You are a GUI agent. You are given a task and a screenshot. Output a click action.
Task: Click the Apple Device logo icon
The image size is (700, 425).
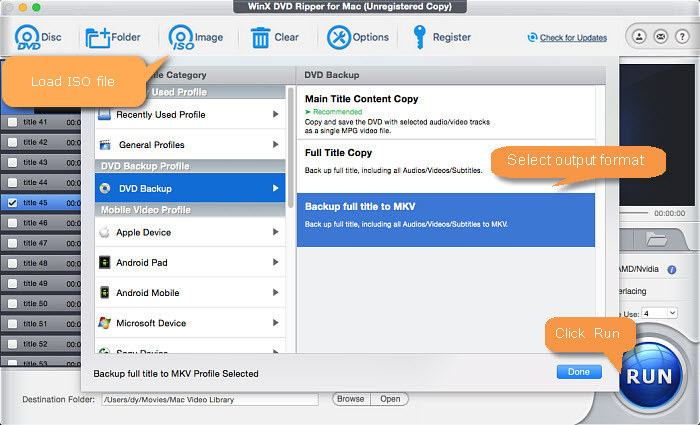coord(104,232)
